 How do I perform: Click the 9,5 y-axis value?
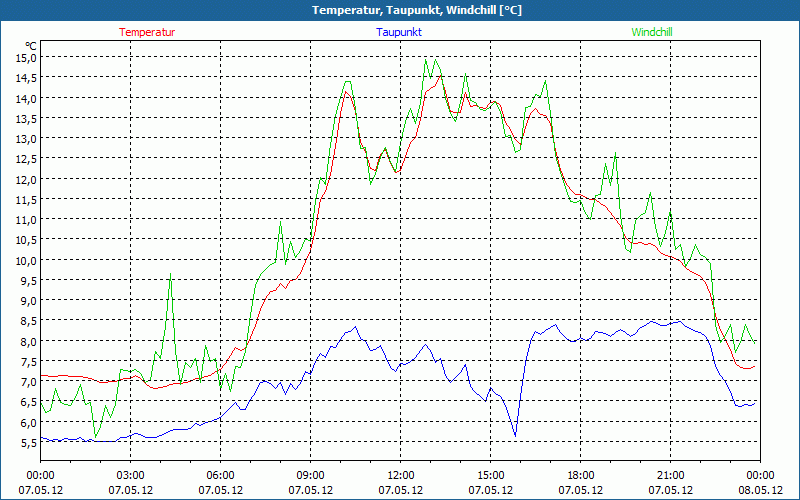(x=29, y=281)
